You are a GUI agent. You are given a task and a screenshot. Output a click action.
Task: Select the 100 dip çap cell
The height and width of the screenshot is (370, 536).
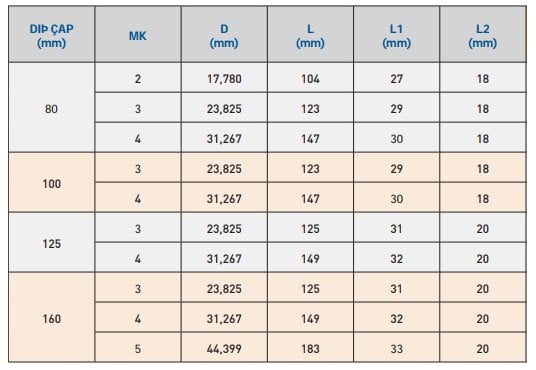[x=52, y=183]
